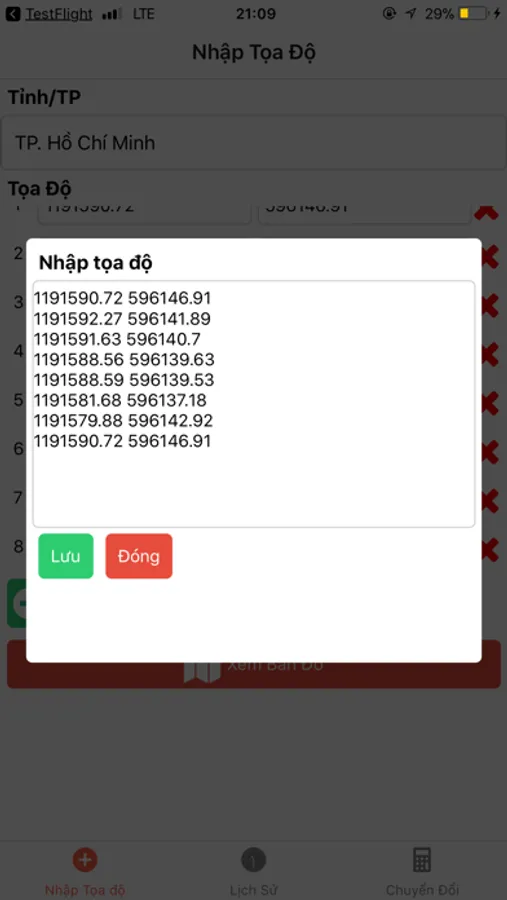Tap the rotation lock status icon

pos(389,13)
